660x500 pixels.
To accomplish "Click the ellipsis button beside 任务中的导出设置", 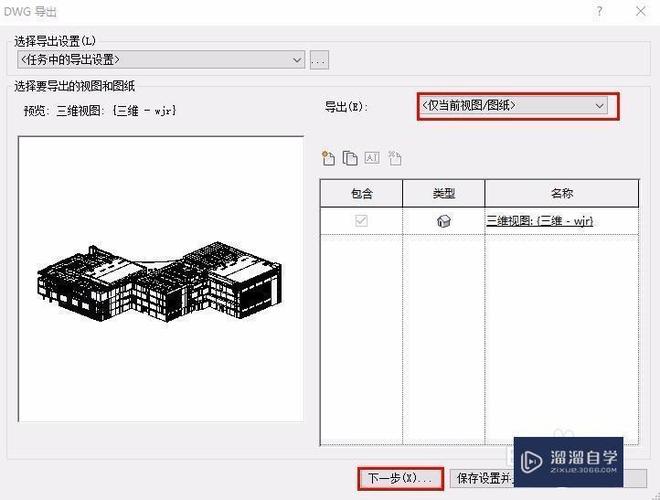I will click(x=319, y=60).
